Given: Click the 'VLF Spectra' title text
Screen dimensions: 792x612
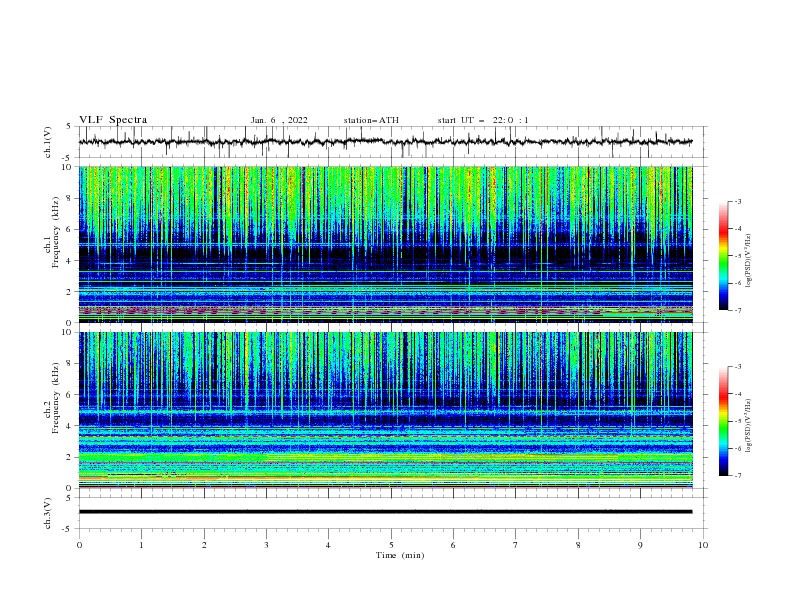Looking at the screenshot, I should point(113,120).
